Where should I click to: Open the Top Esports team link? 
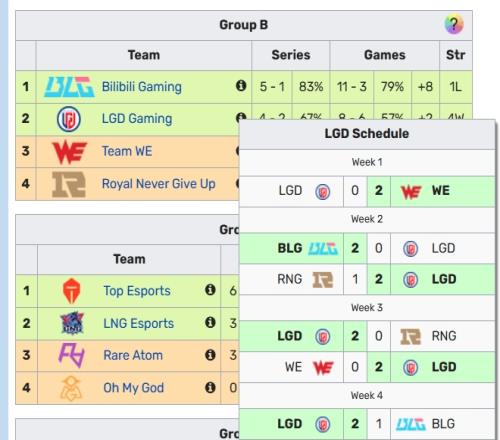click(137, 291)
